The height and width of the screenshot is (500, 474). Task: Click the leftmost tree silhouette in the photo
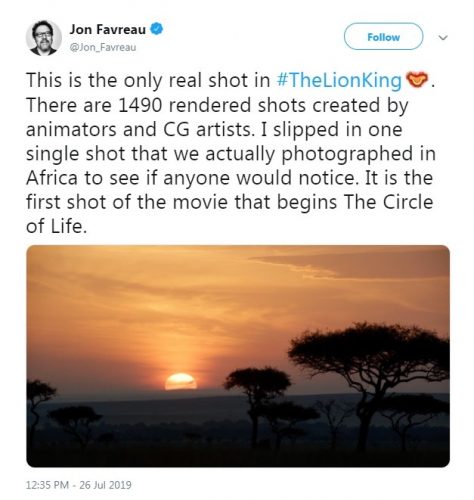coord(38,405)
